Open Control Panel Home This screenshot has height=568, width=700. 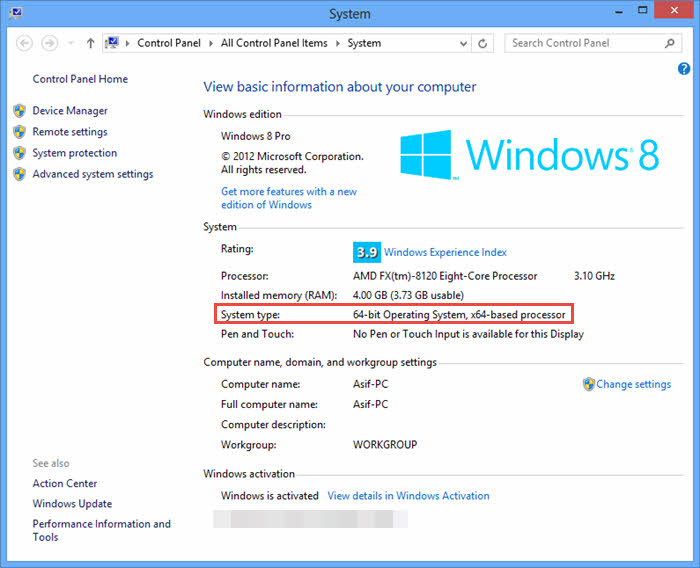click(80, 79)
